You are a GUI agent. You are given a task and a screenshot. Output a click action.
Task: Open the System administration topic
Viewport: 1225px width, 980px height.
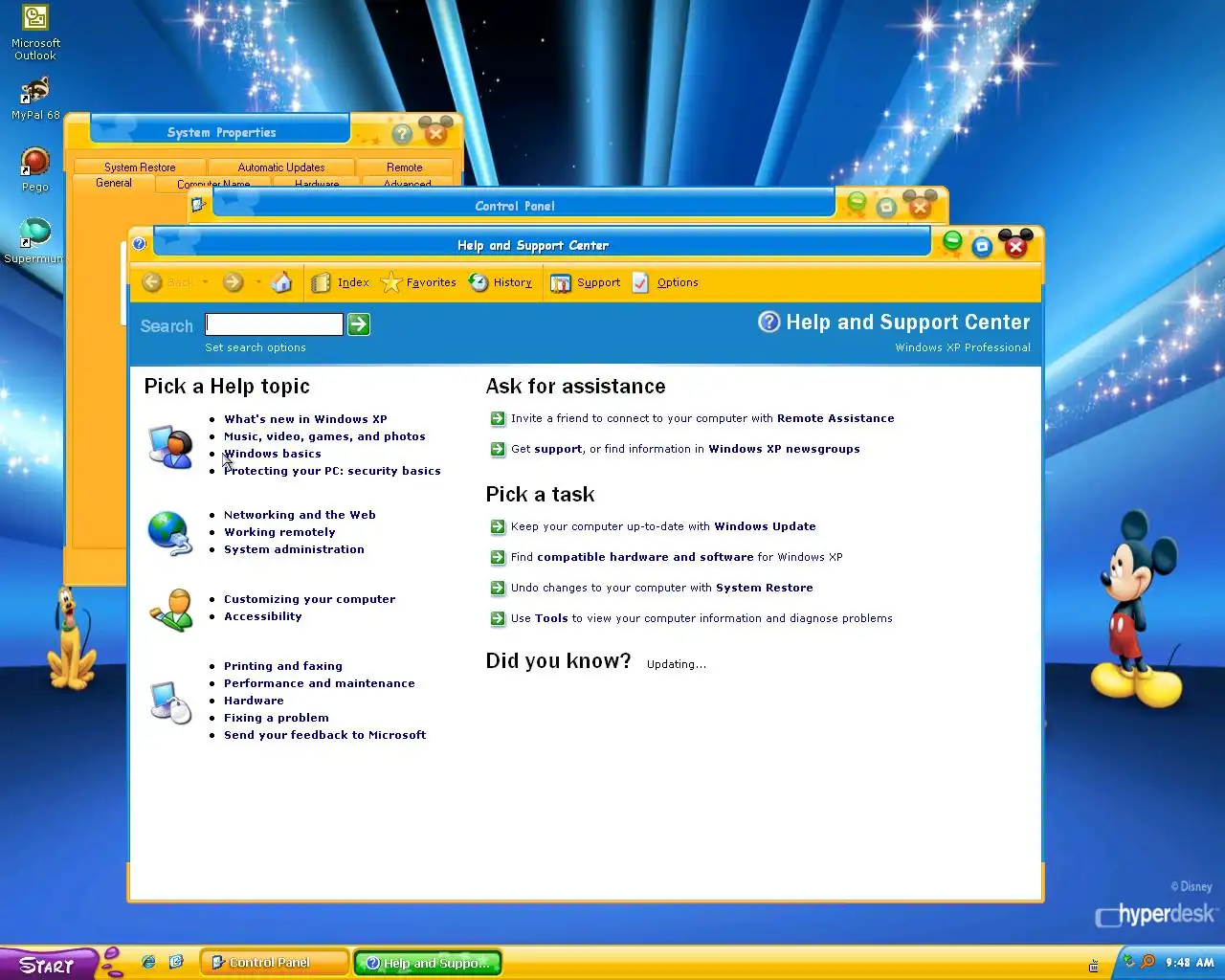[x=294, y=549]
